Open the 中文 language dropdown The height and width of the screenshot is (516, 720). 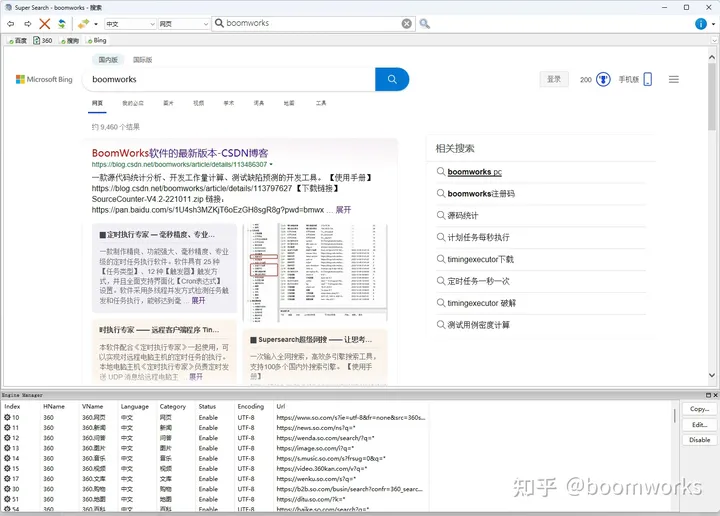(130, 24)
